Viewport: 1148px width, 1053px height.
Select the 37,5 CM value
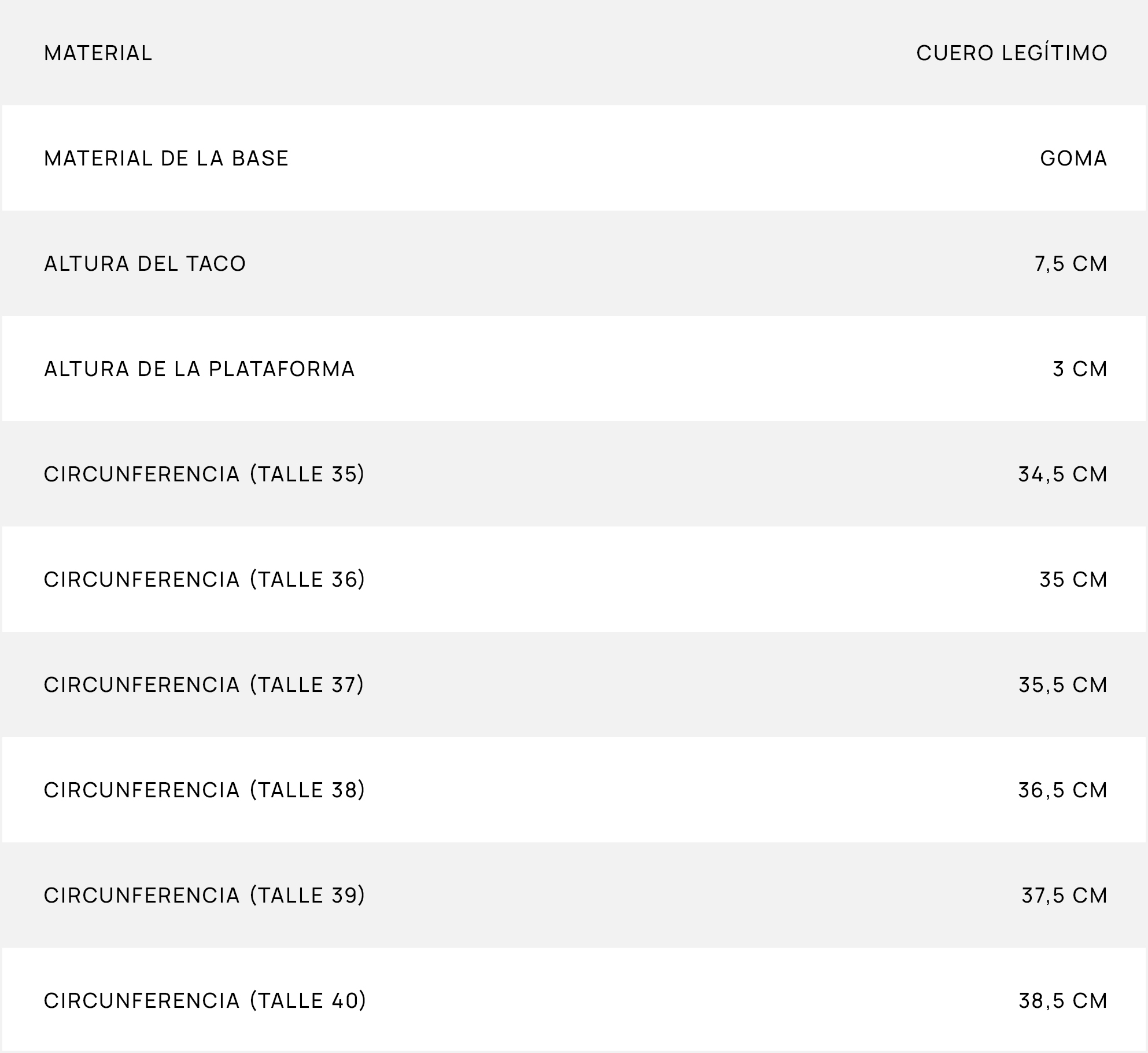[1064, 896]
